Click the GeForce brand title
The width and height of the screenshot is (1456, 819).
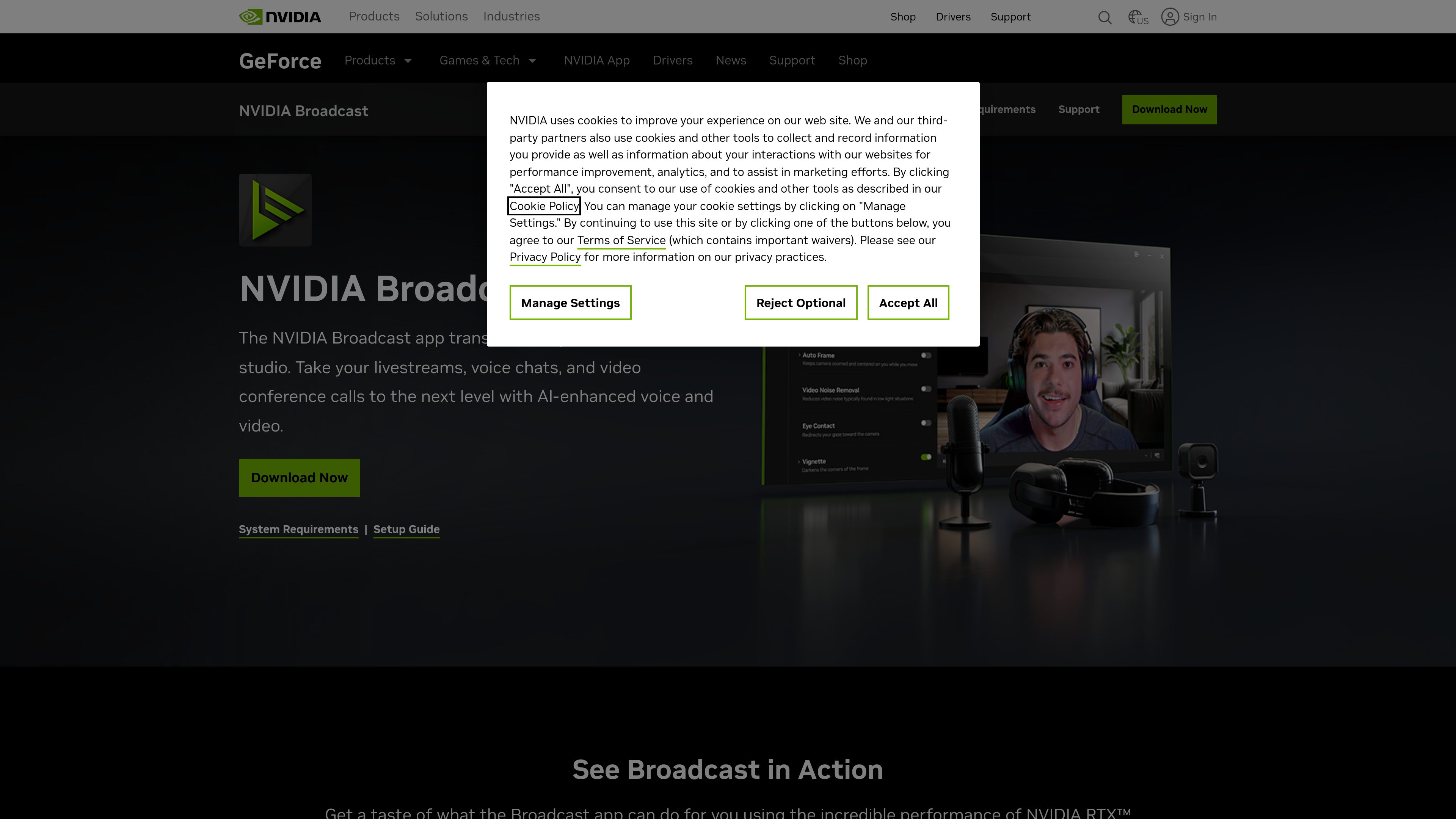point(280,61)
